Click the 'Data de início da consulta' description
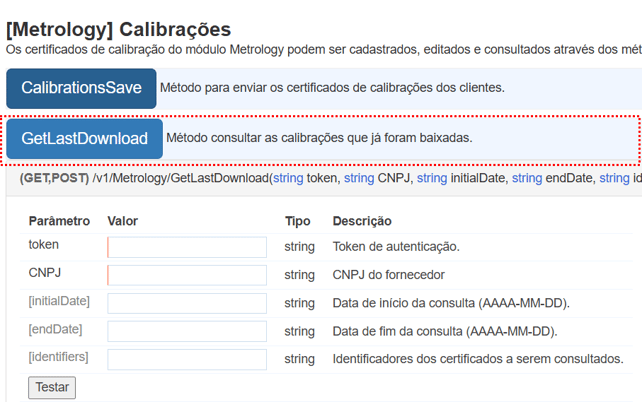This screenshot has width=642, height=402. 457,302
